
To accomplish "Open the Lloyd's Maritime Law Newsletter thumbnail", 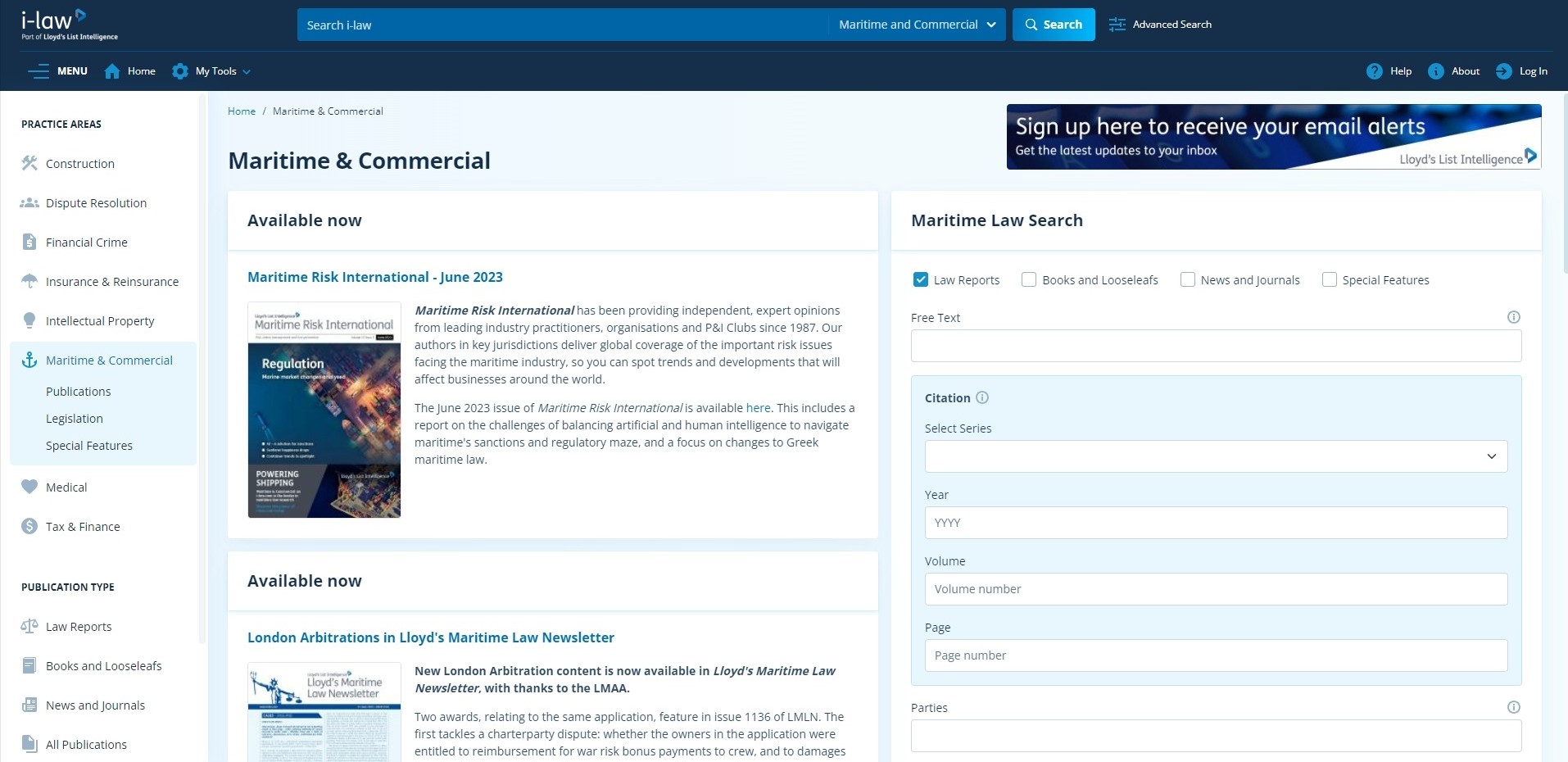I will point(324,713).
